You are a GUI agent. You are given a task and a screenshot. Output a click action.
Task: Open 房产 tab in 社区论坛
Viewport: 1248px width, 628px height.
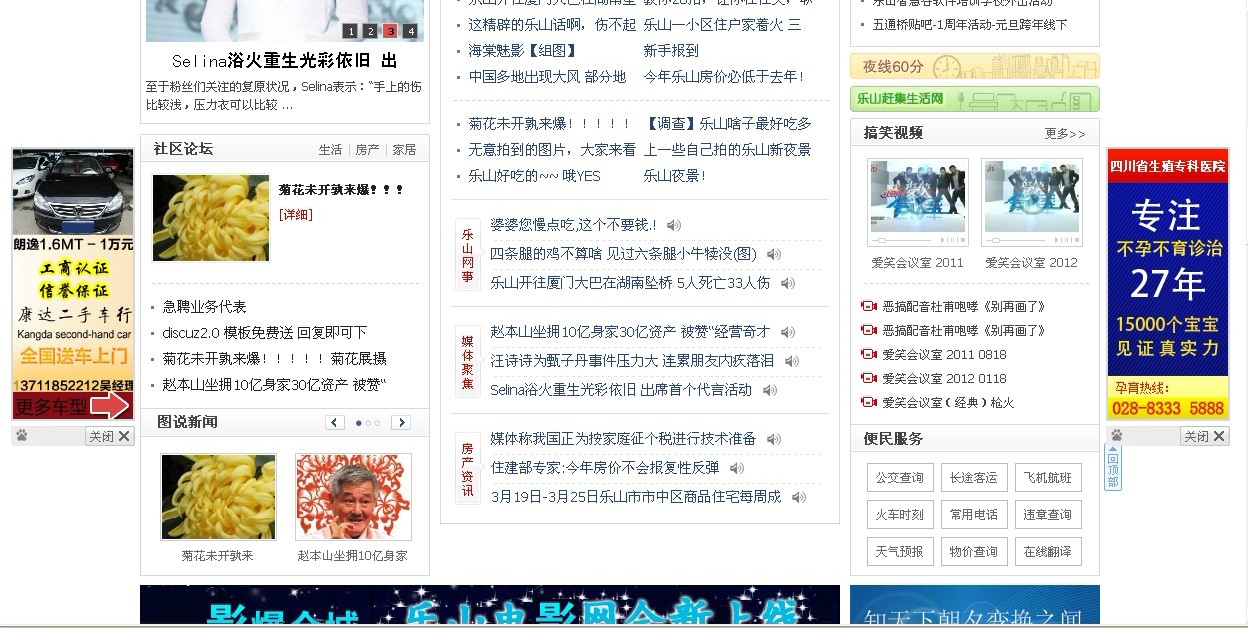[x=367, y=150]
